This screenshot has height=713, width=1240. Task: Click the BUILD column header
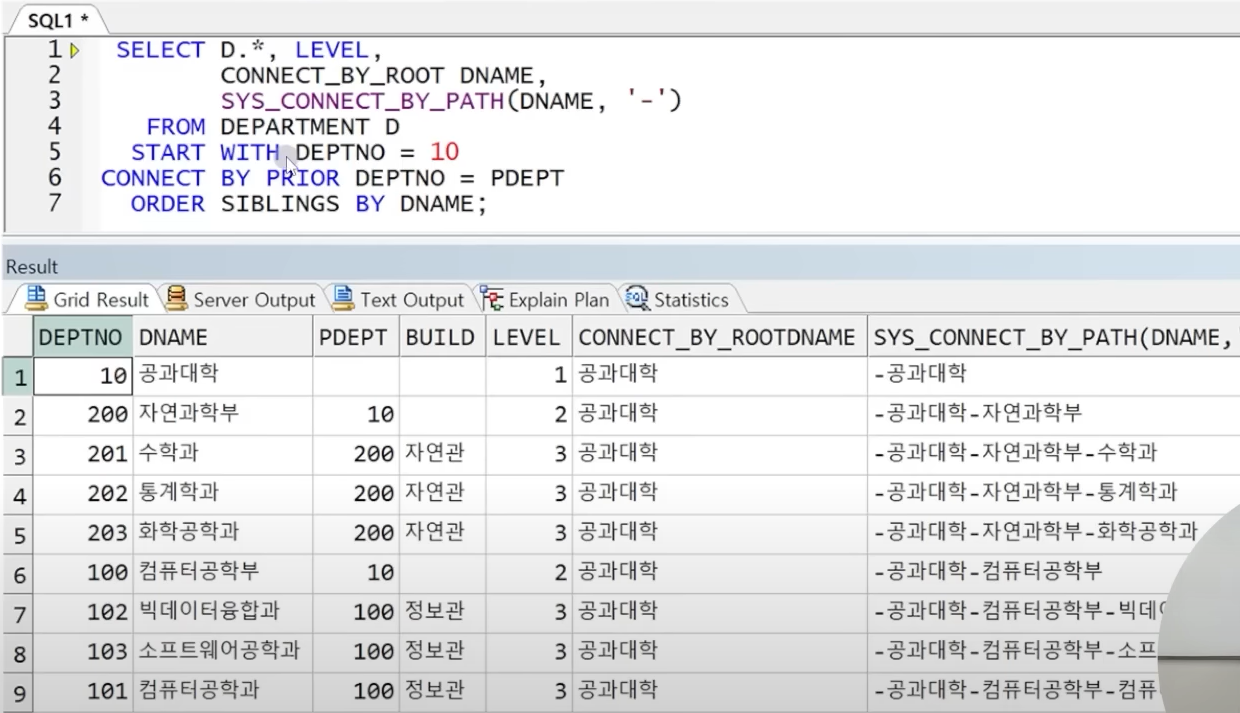(x=443, y=338)
